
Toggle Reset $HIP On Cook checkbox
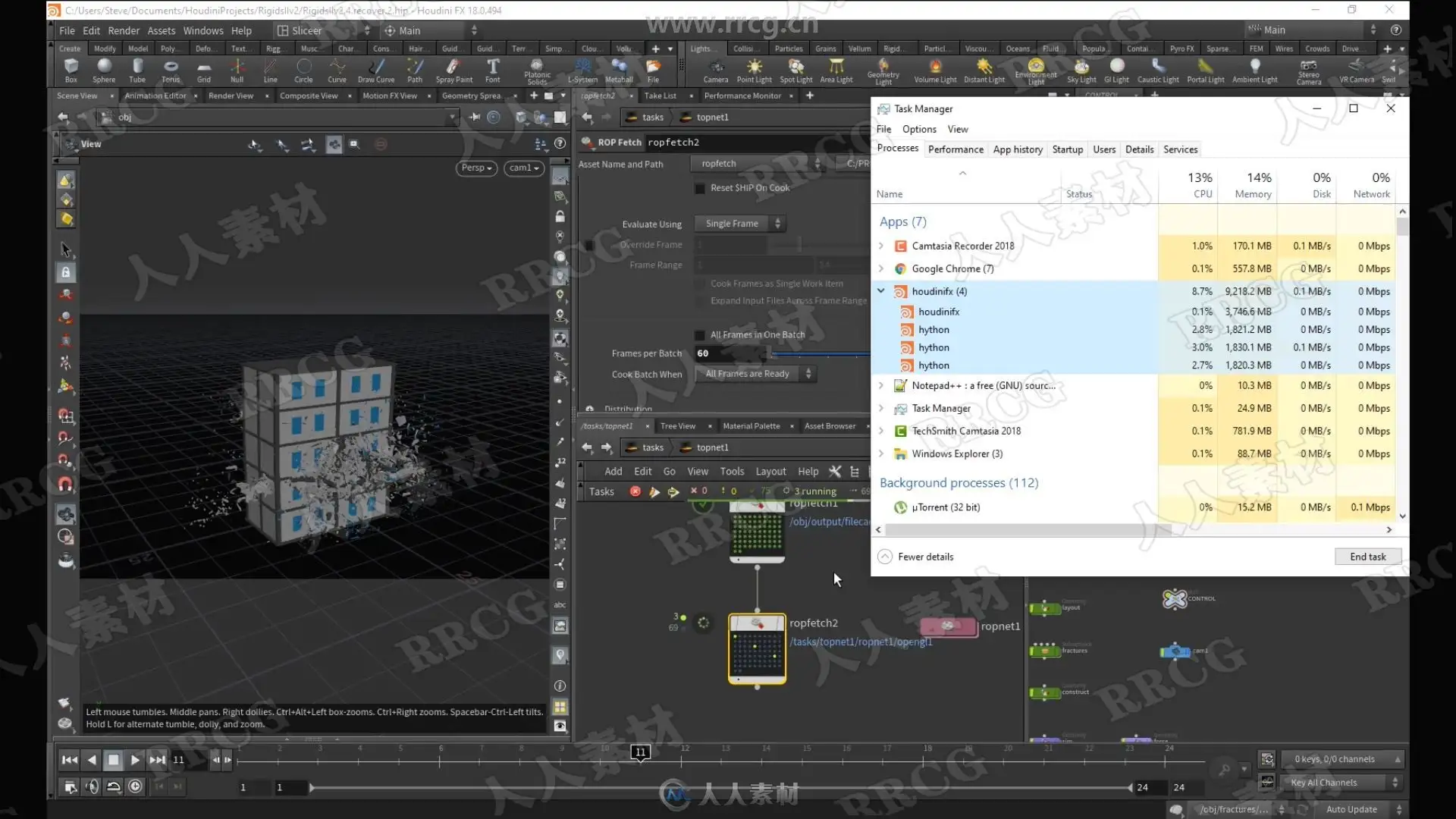tap(700, 188)
